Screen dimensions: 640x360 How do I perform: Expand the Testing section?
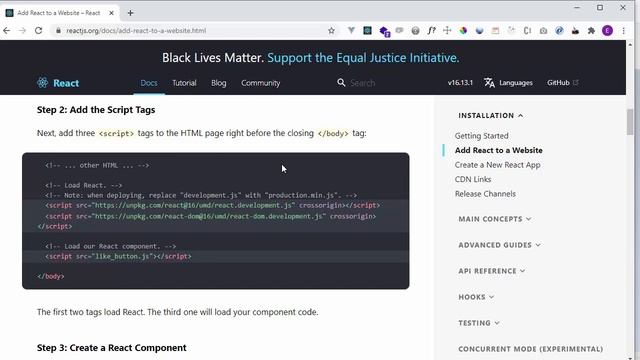479,323
